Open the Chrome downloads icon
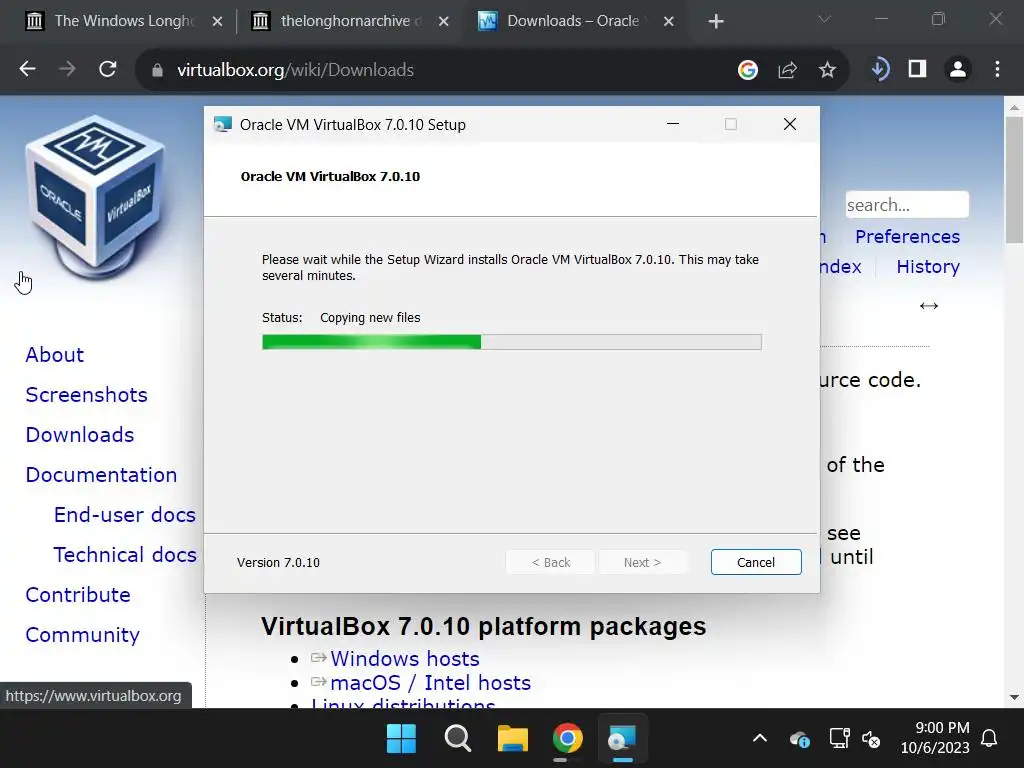The width and height of the screenshot is (1024, 768). point(880,69)
